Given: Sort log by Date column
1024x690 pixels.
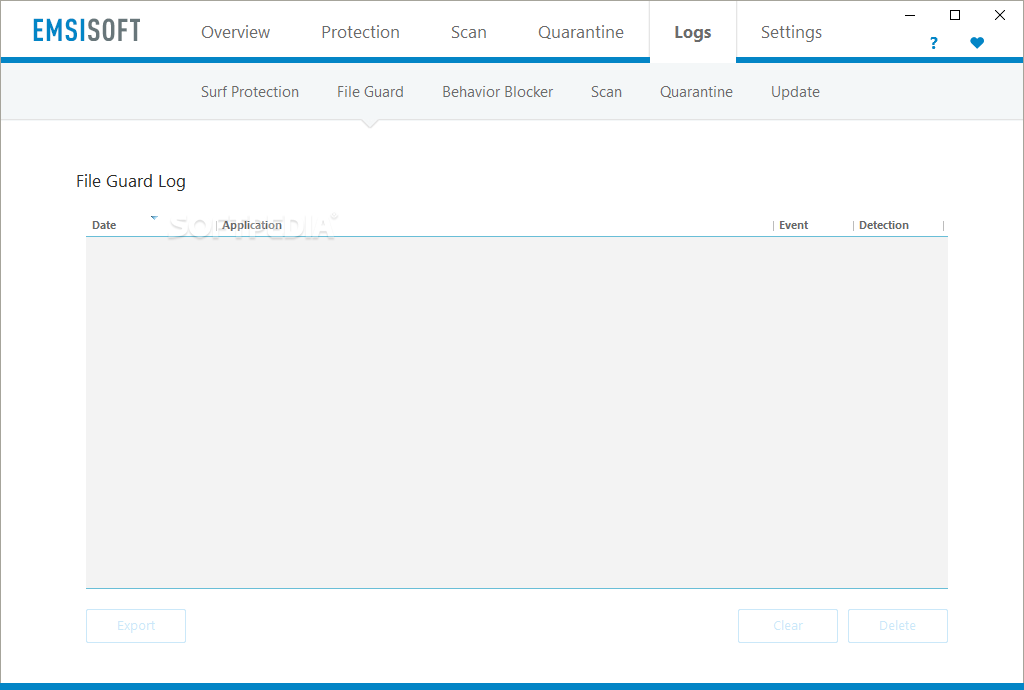Looking at the screenshot, I should coord(104,225).
